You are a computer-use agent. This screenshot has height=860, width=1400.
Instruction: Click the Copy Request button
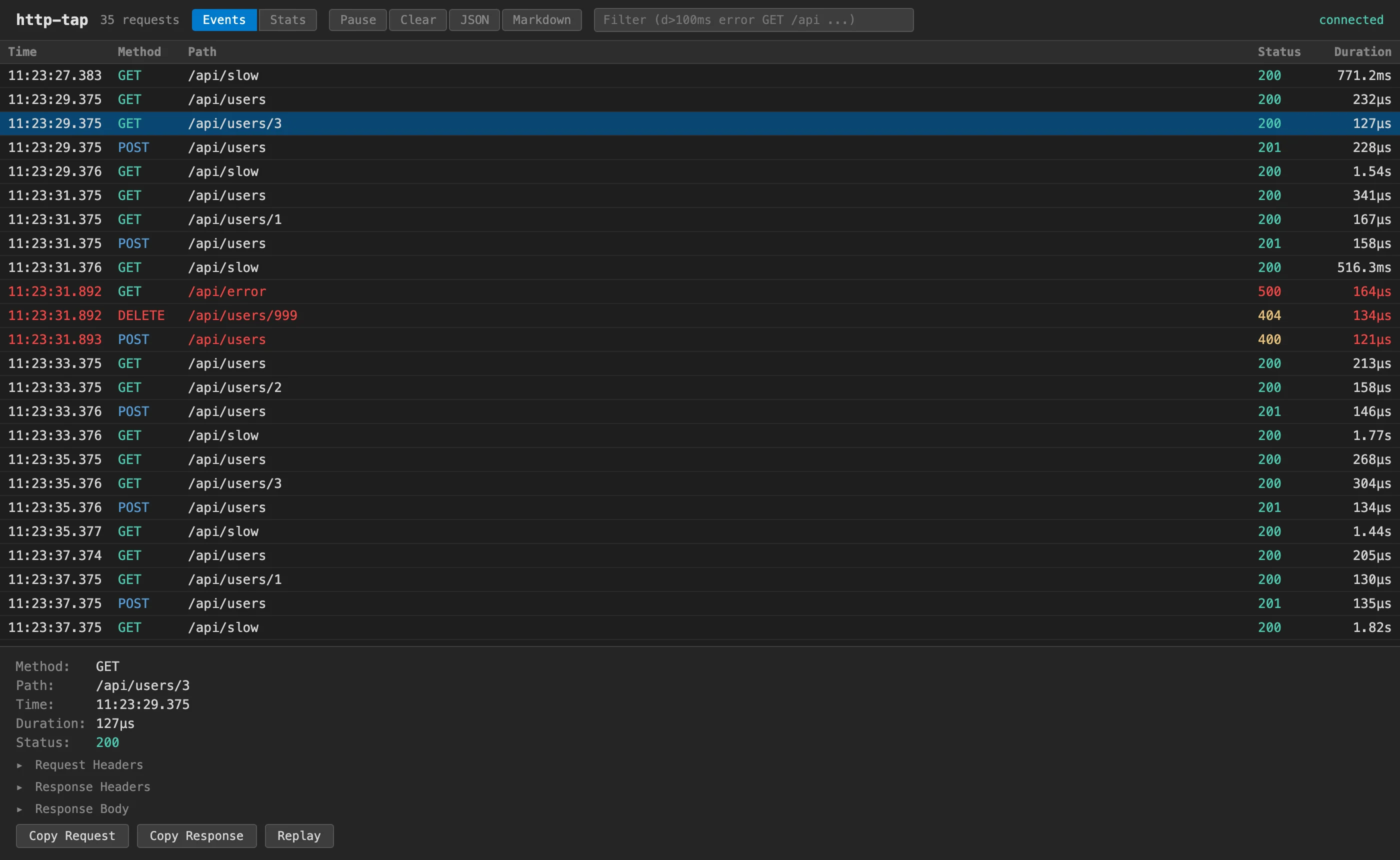[72, 835]
